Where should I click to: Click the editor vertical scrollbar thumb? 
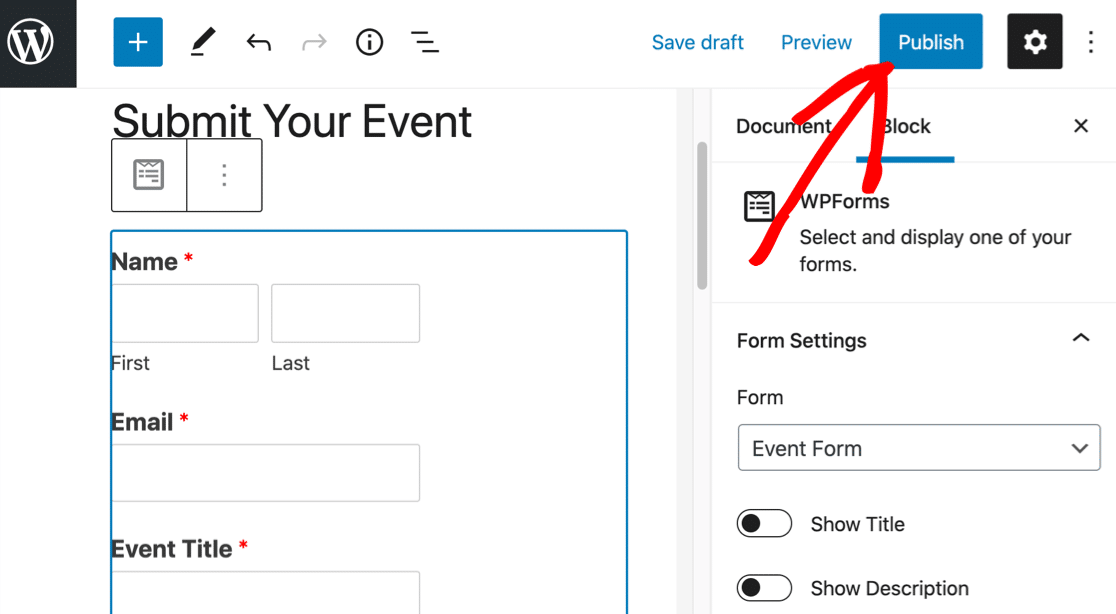pos(702,216)
